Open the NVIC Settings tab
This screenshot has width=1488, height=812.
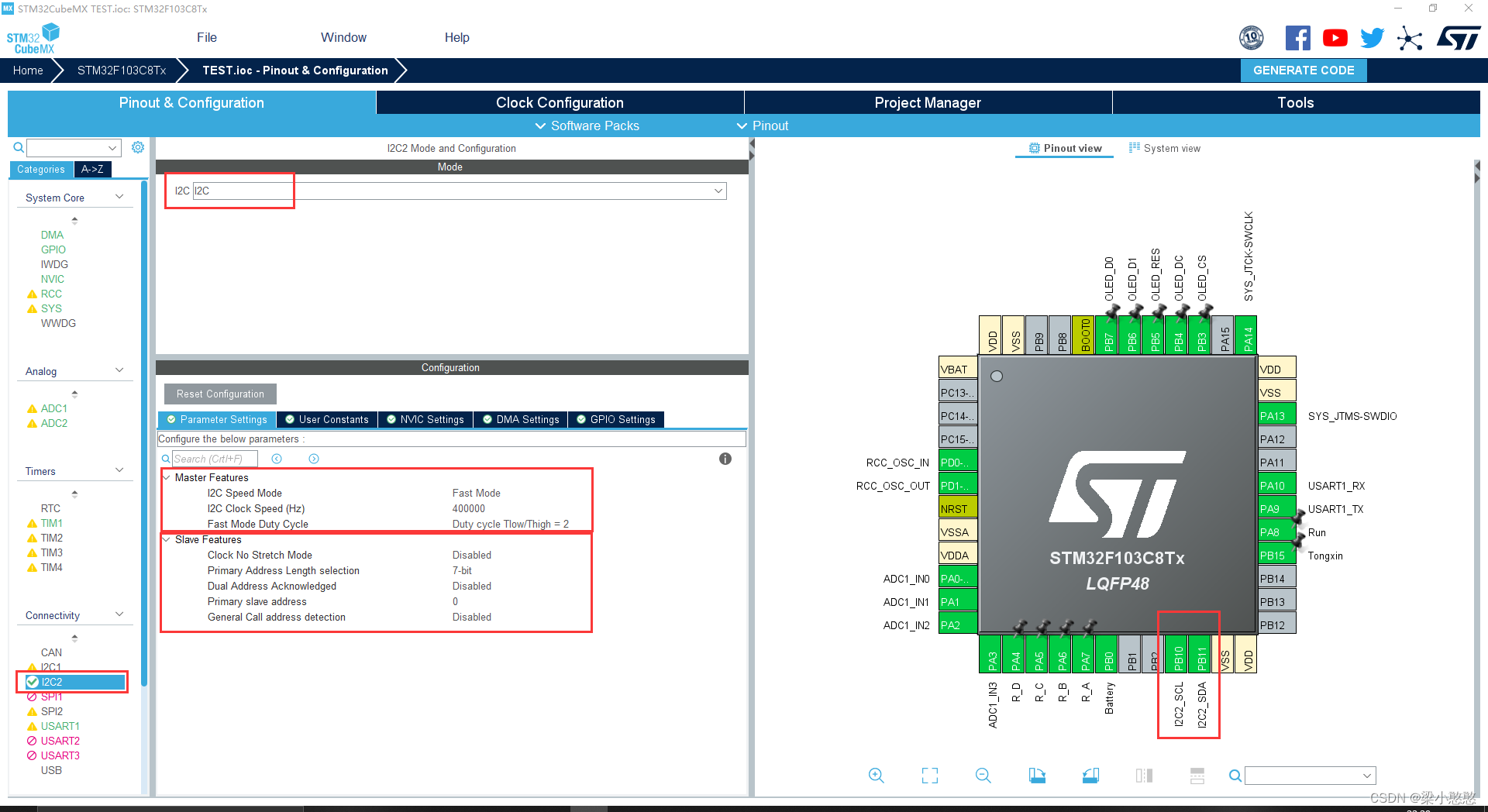point(425,419)
